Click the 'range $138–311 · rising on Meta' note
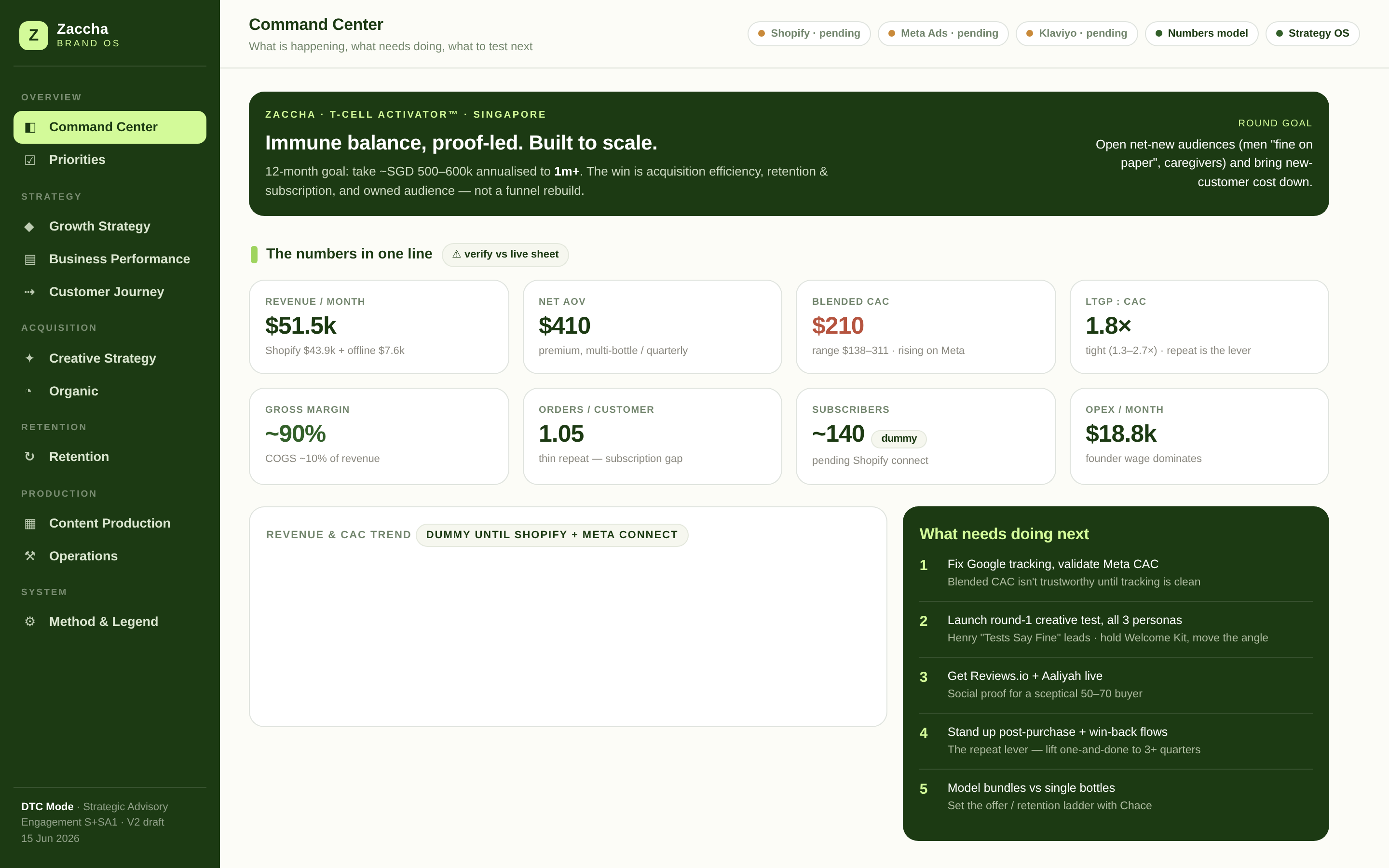1389x868 pixels. click(x=888, y=351)
